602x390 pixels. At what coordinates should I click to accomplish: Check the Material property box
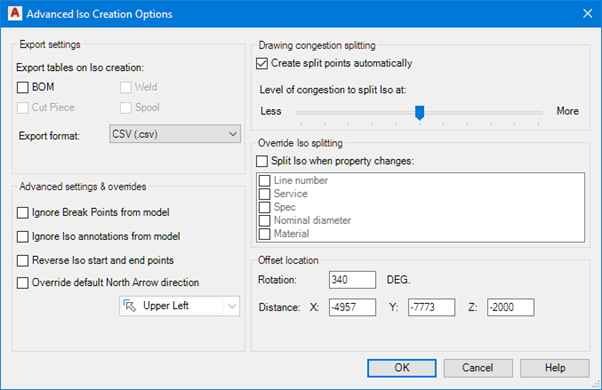click(265, 234)
